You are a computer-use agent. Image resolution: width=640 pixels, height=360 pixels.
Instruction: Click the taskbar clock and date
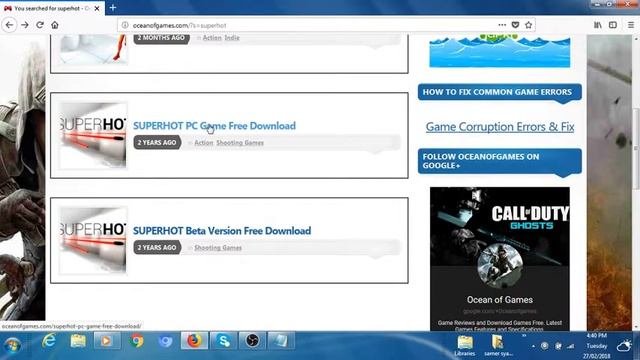(x=597, y=346)
